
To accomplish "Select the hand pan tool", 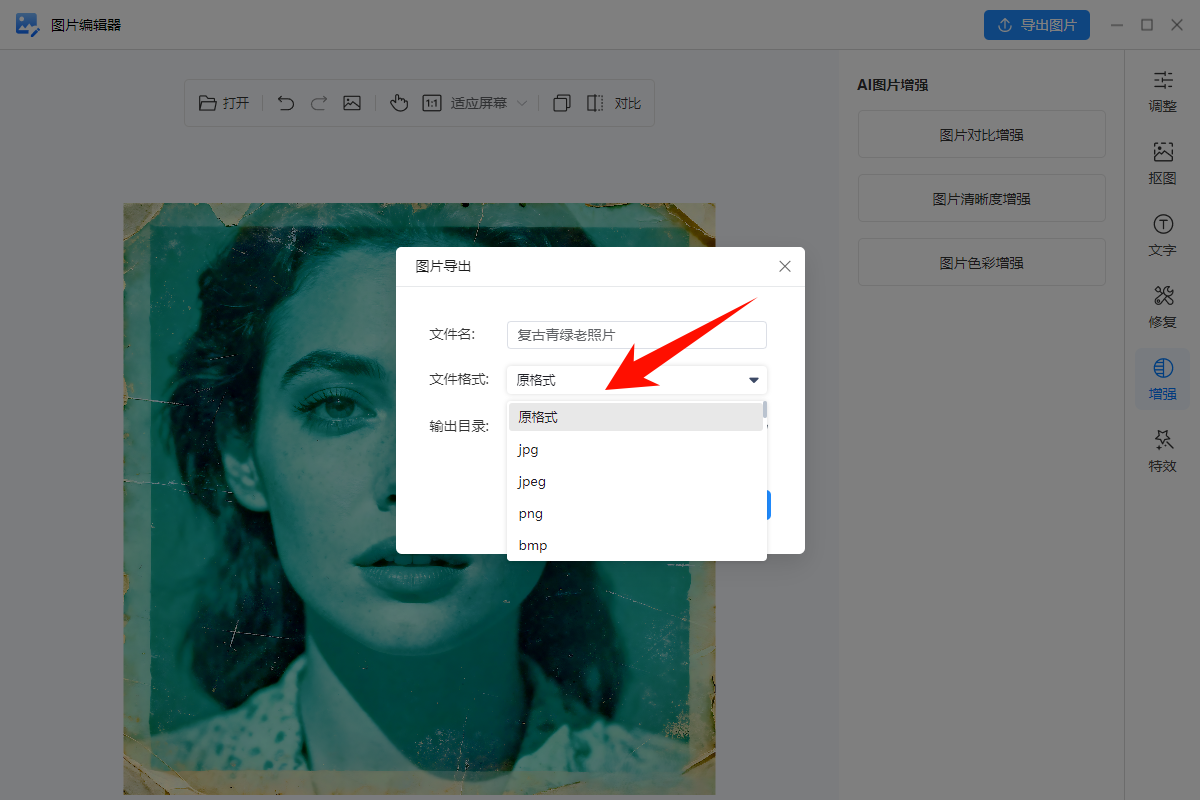I will click(399, 102).
